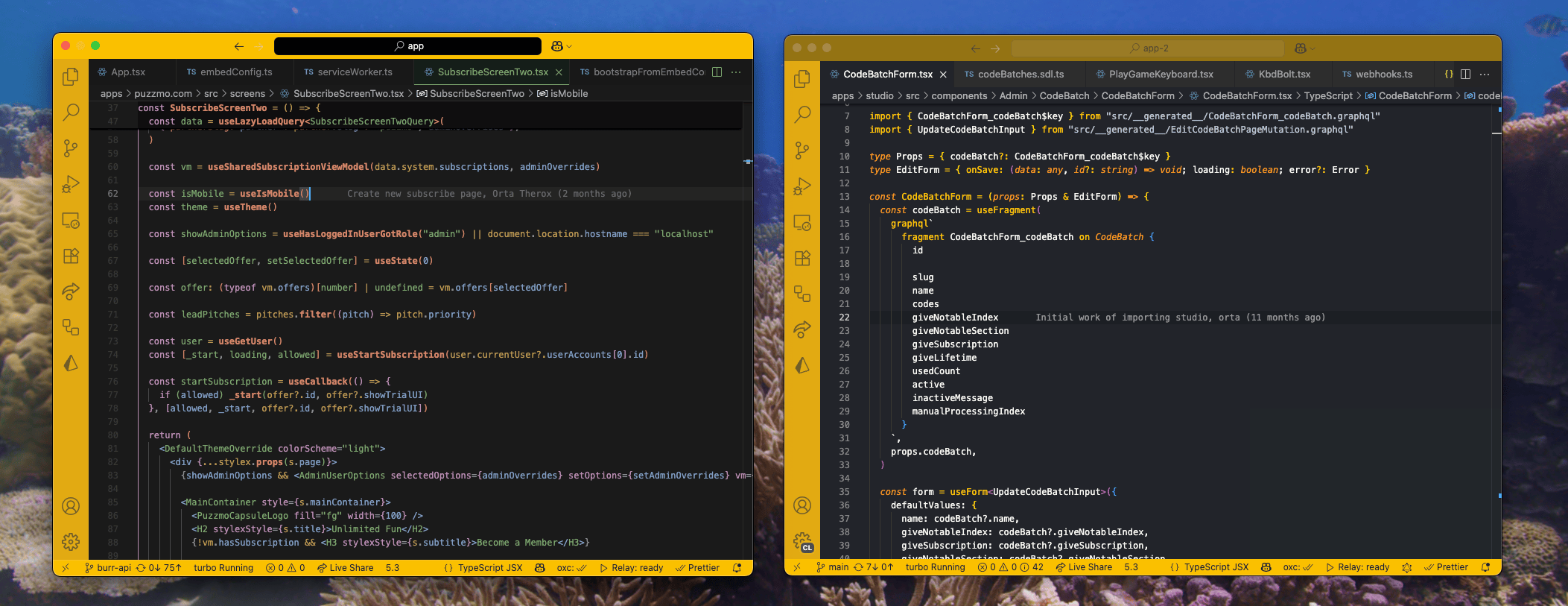Open the burr-api branch picker

pos(108,568)
